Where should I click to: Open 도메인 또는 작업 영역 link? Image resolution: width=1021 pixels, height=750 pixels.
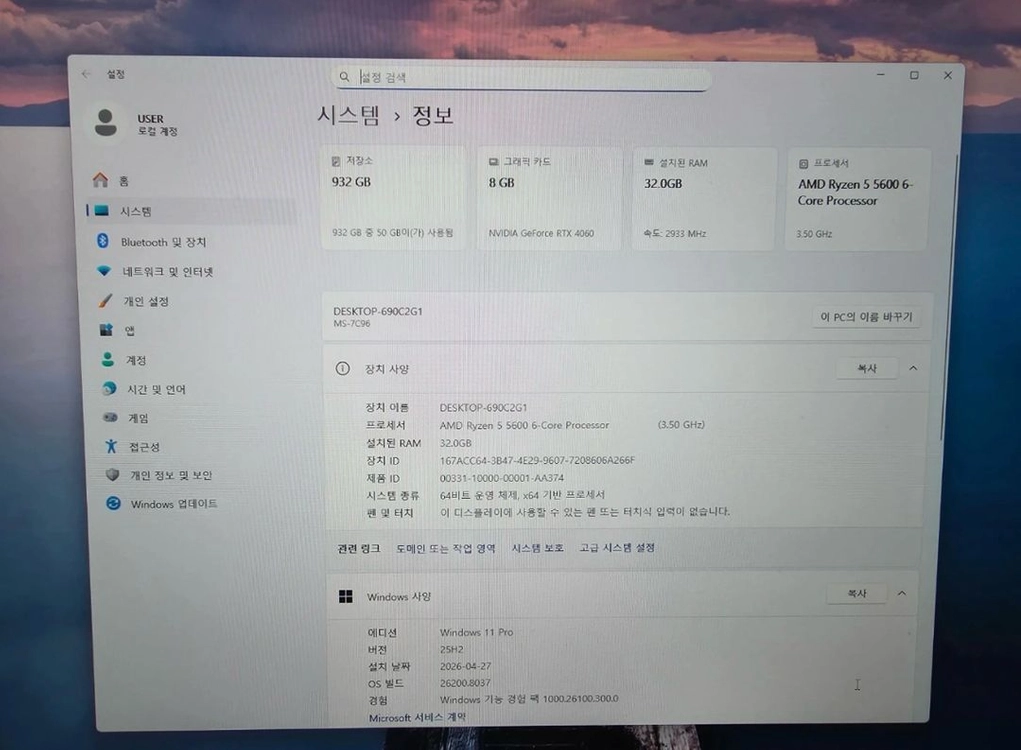point(445,548)
